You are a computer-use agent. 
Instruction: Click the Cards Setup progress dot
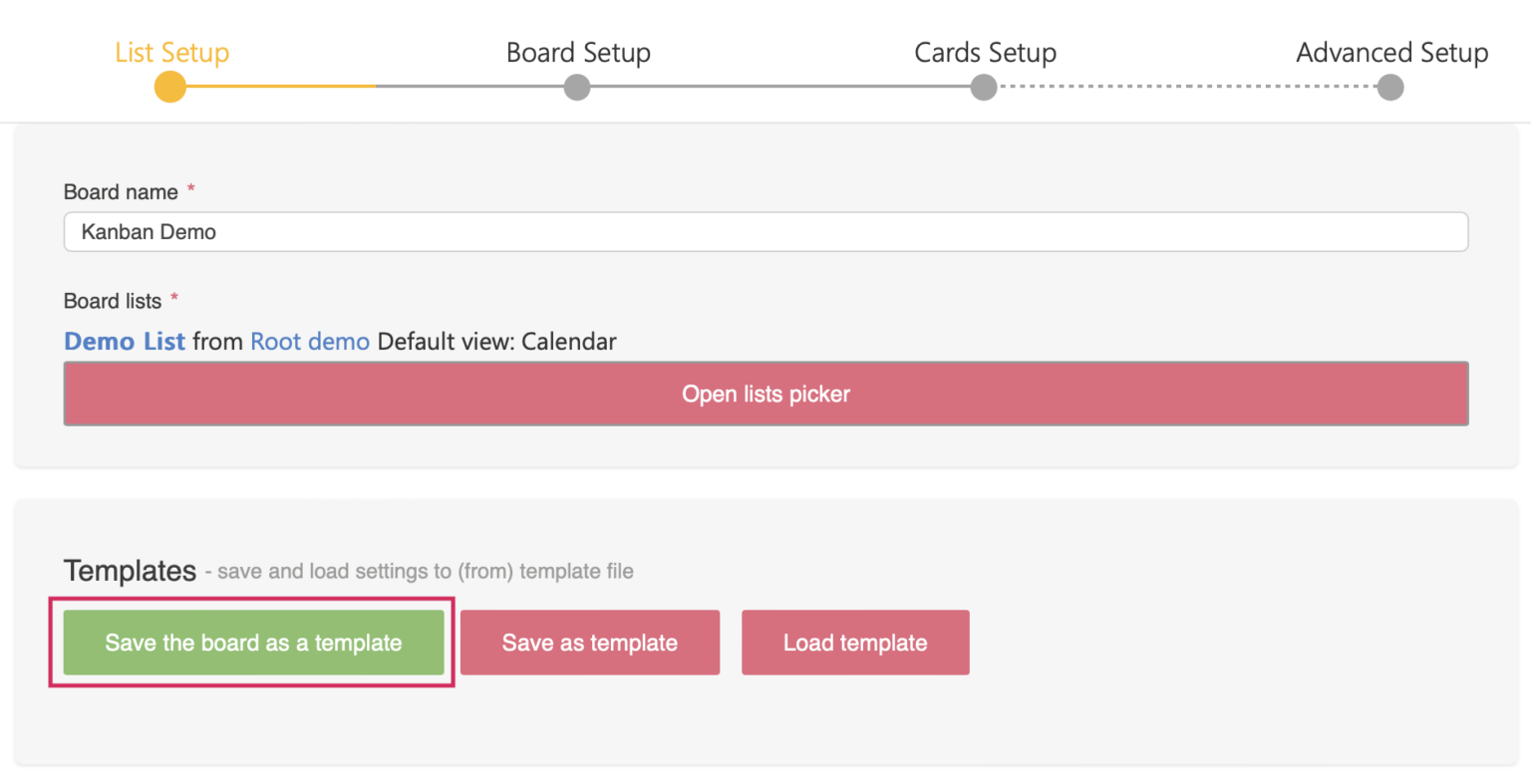pos(983,88)
